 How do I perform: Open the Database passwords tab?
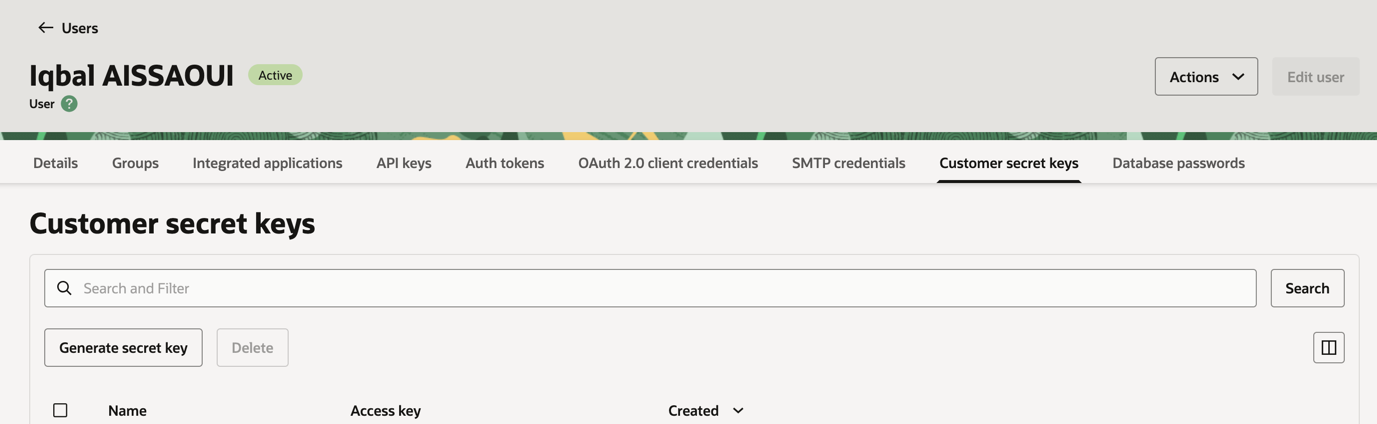pos(1178,163)
